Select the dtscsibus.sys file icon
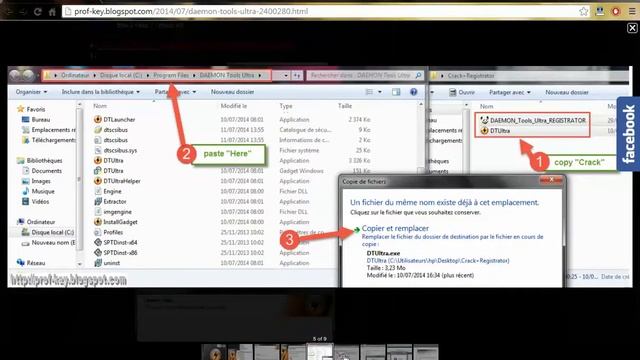 pos(98,150)
